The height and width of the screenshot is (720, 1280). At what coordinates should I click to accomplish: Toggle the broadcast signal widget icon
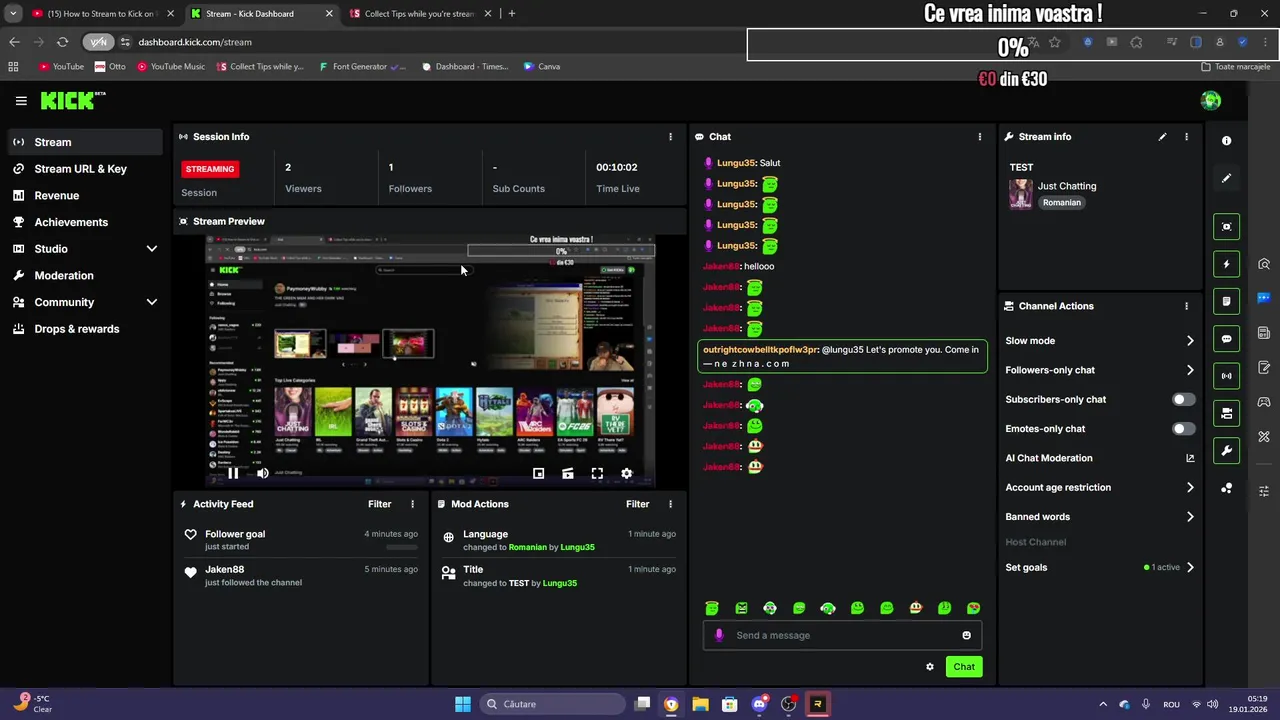[x=1227, y=376]
